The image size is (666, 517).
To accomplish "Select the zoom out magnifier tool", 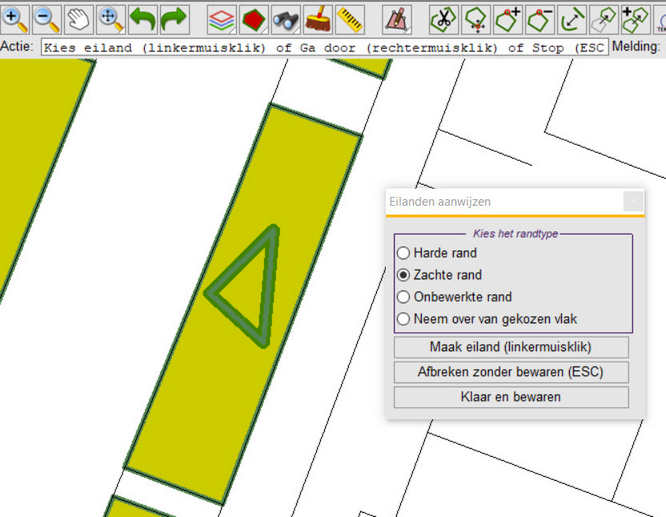I will (x=47, y=20).
